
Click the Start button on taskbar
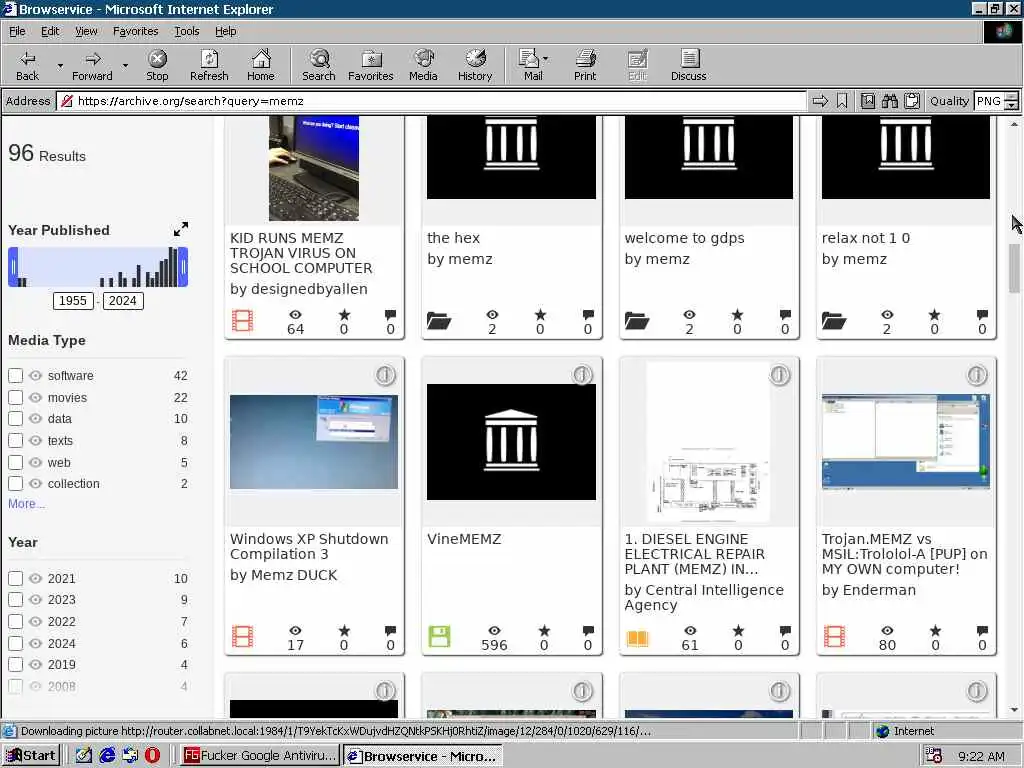pos(31,756)
